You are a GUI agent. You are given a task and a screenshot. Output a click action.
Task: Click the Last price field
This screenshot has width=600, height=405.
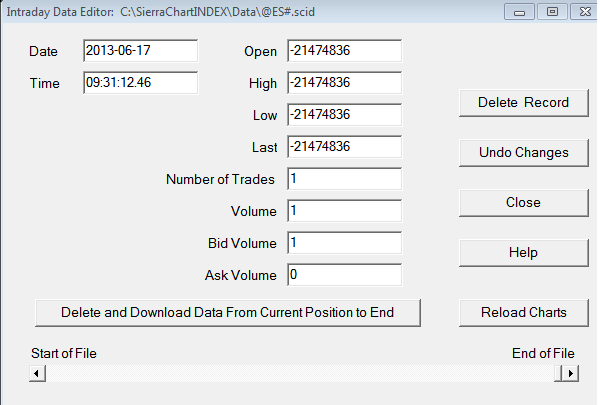tap(345, 147)
